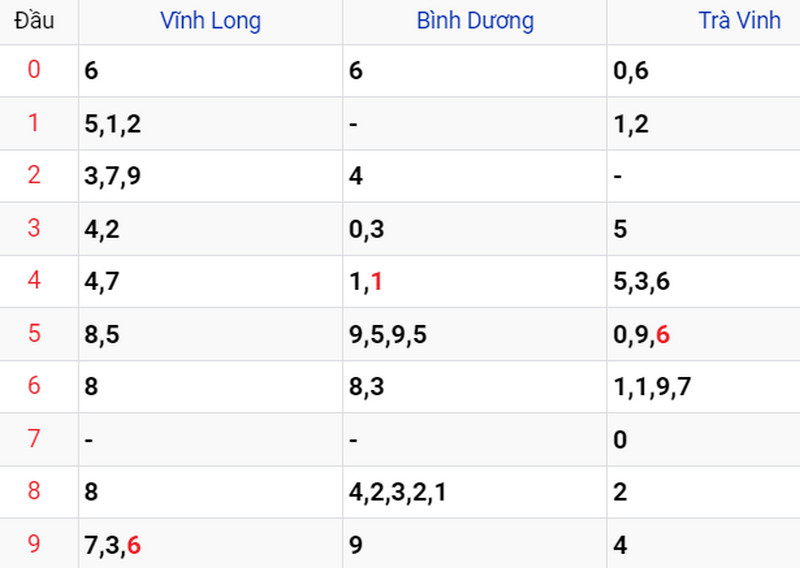Viewport: 800px width, 568px height.
Task: Click red 6 in Trà Vinh row 5
Action: (x=662, y=335)
